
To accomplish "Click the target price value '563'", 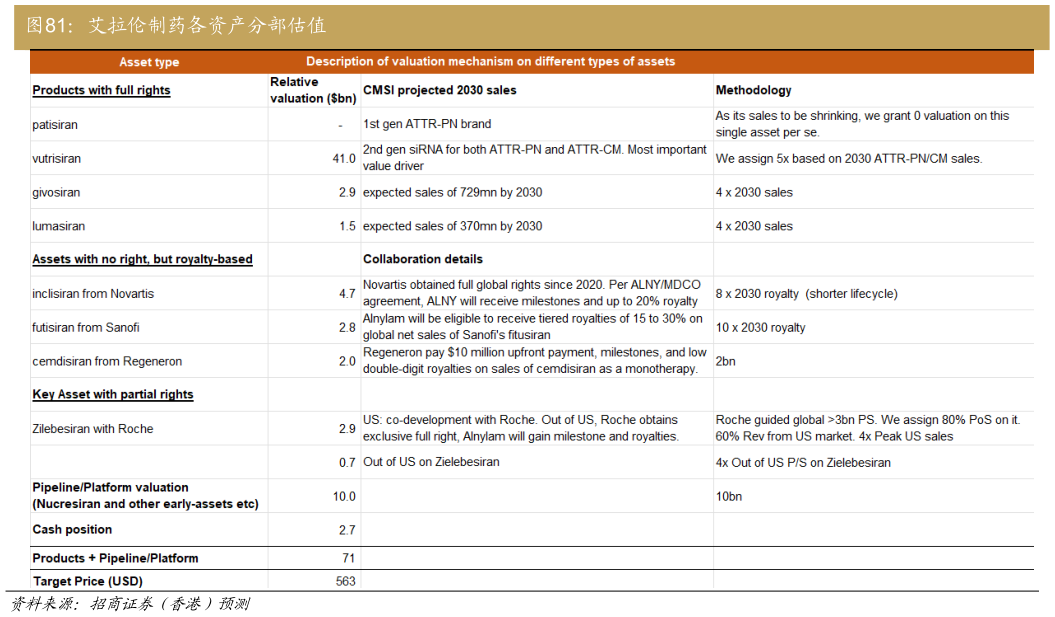I will point(346,581).
